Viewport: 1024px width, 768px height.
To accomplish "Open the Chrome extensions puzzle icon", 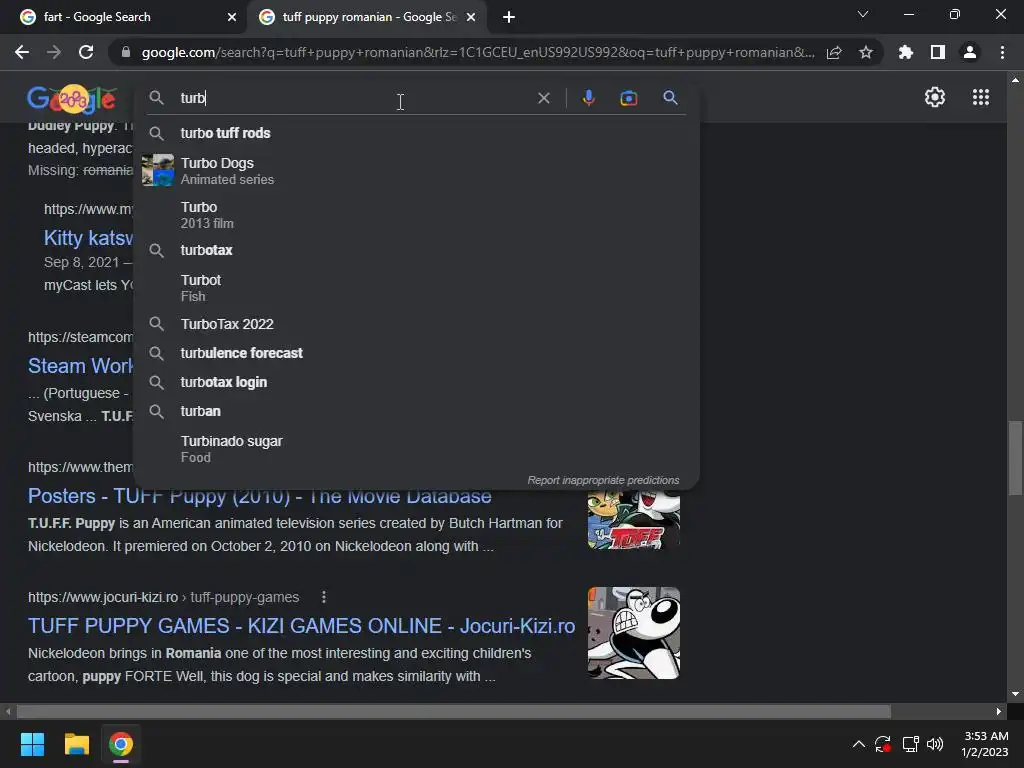I will coord(905,52).
